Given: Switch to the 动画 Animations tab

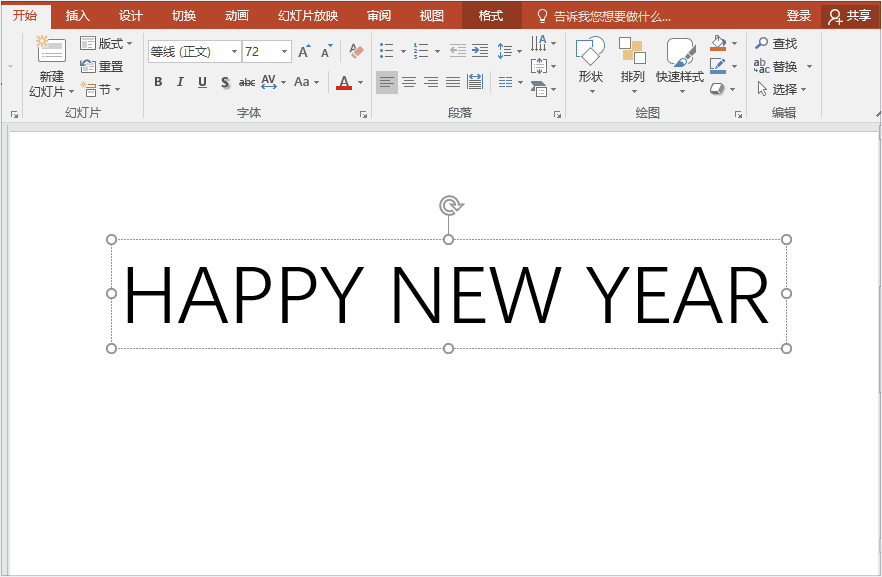Looking at the screenshot, I should (237, 16).
